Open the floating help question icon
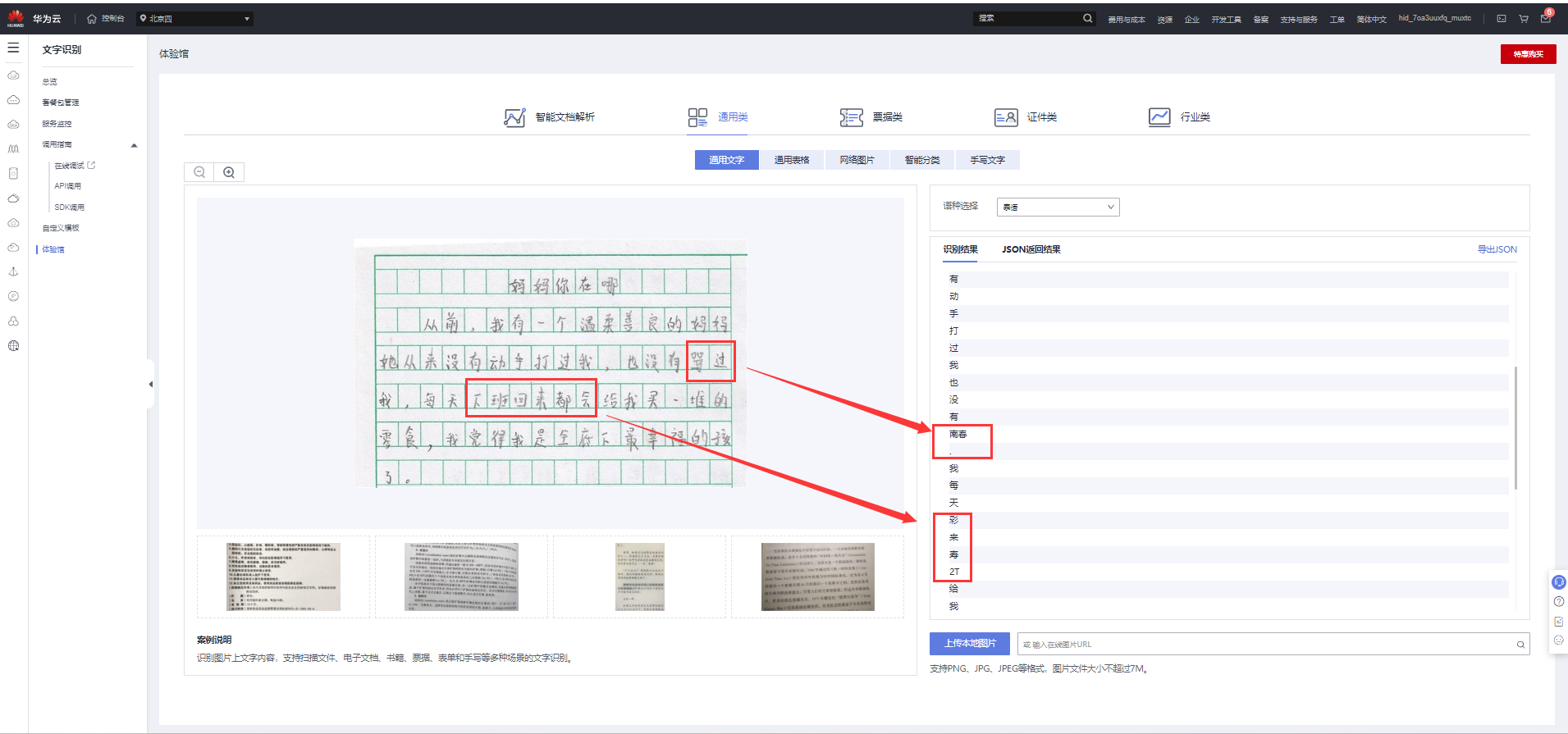The image size is (1568, 734). [1559, 602]
